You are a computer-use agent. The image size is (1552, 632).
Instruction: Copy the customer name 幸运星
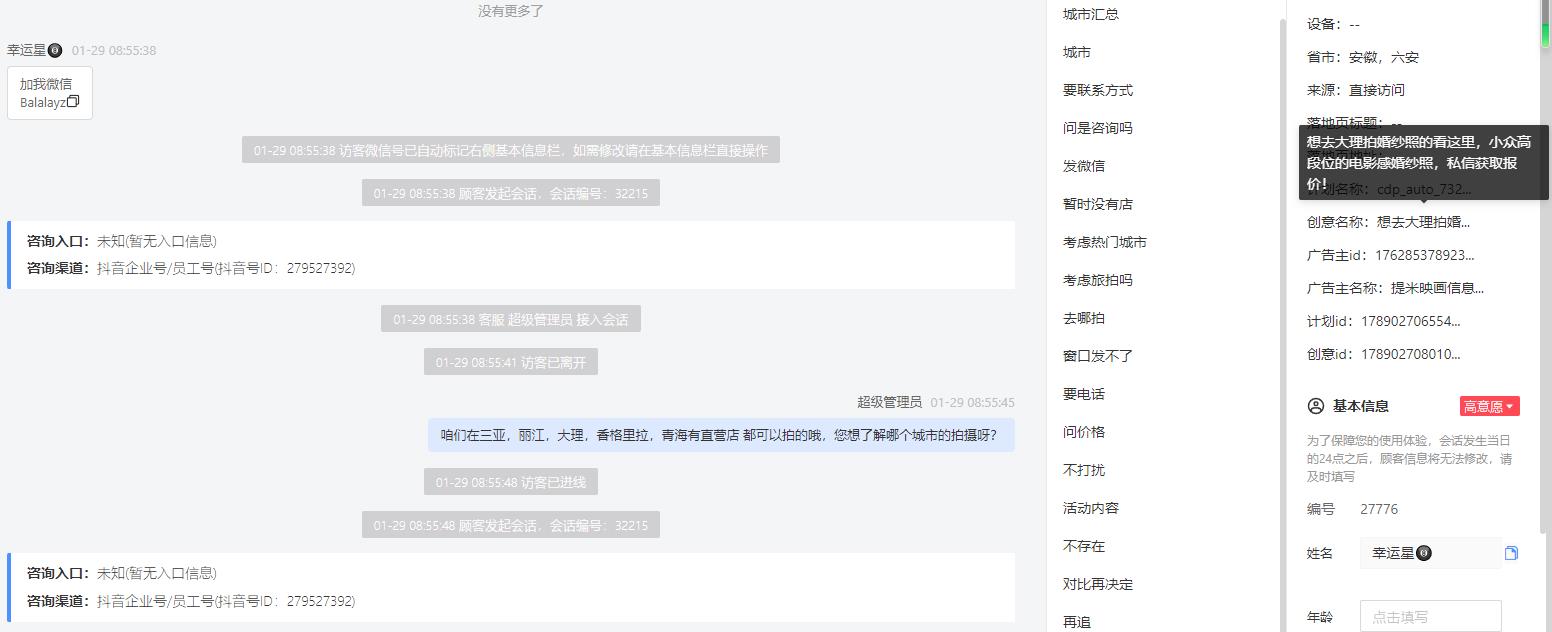(1511, 553)
